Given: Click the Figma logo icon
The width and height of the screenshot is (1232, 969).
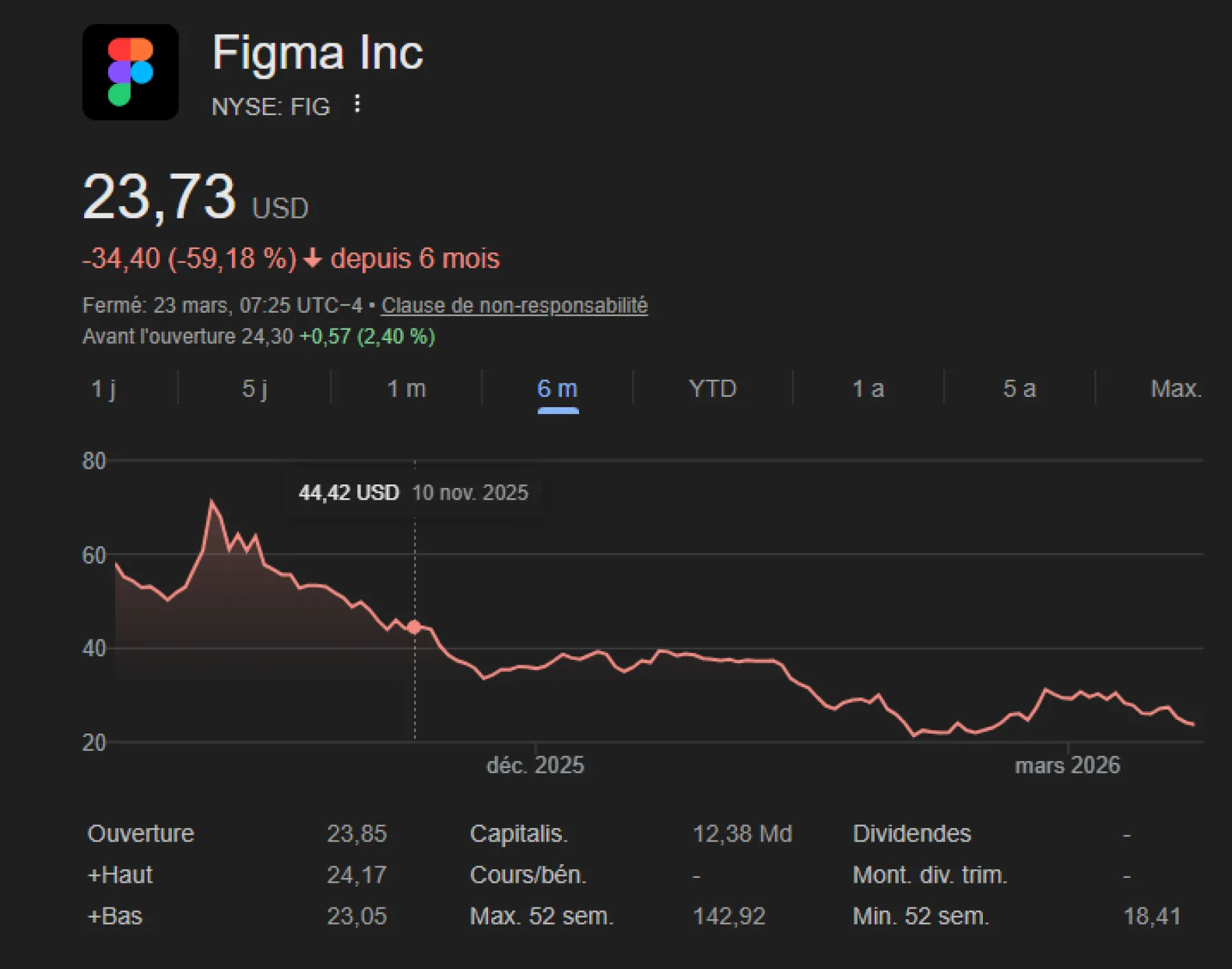Looking at the screenshot, I should point(130,71).
